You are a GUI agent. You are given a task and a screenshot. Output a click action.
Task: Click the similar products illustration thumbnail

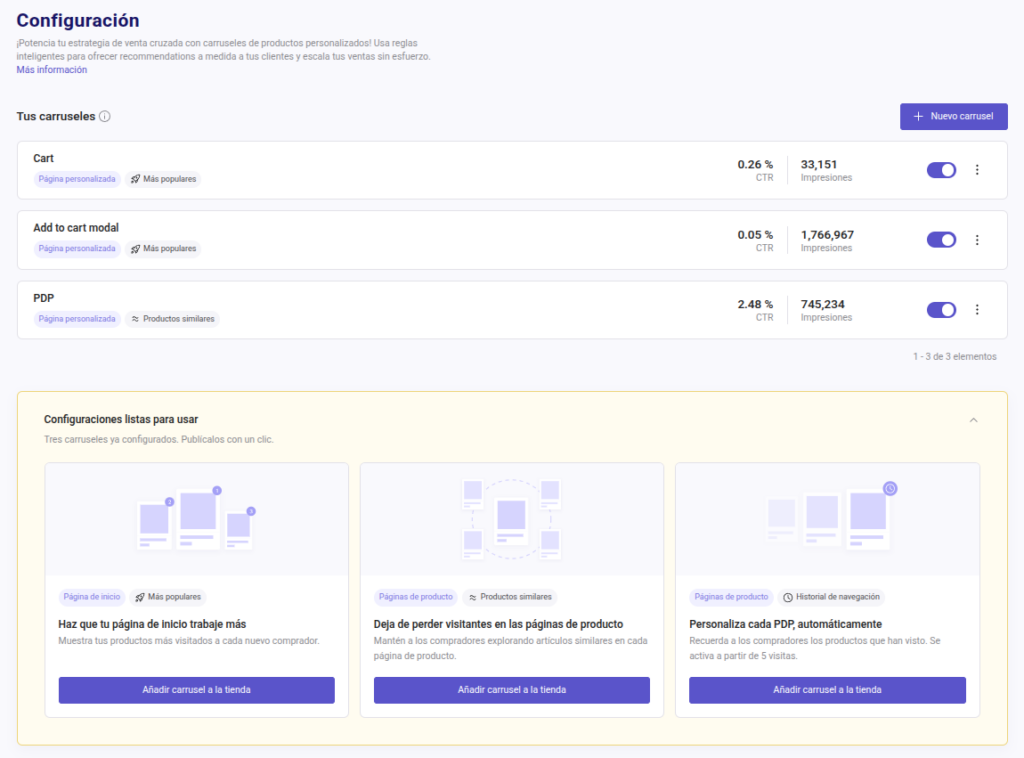coord(512,520)
